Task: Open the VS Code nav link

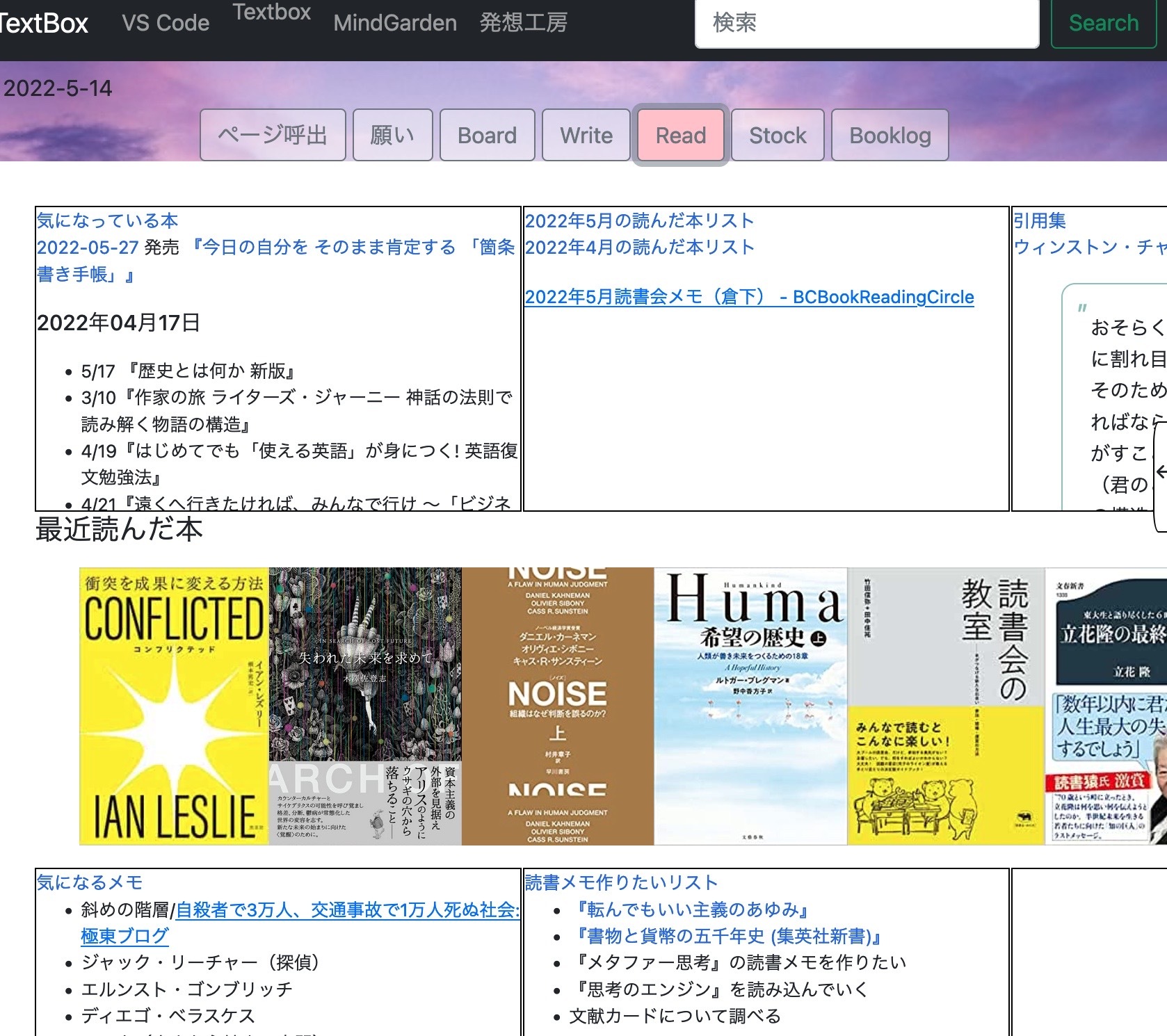Action: tap(166, 23)
